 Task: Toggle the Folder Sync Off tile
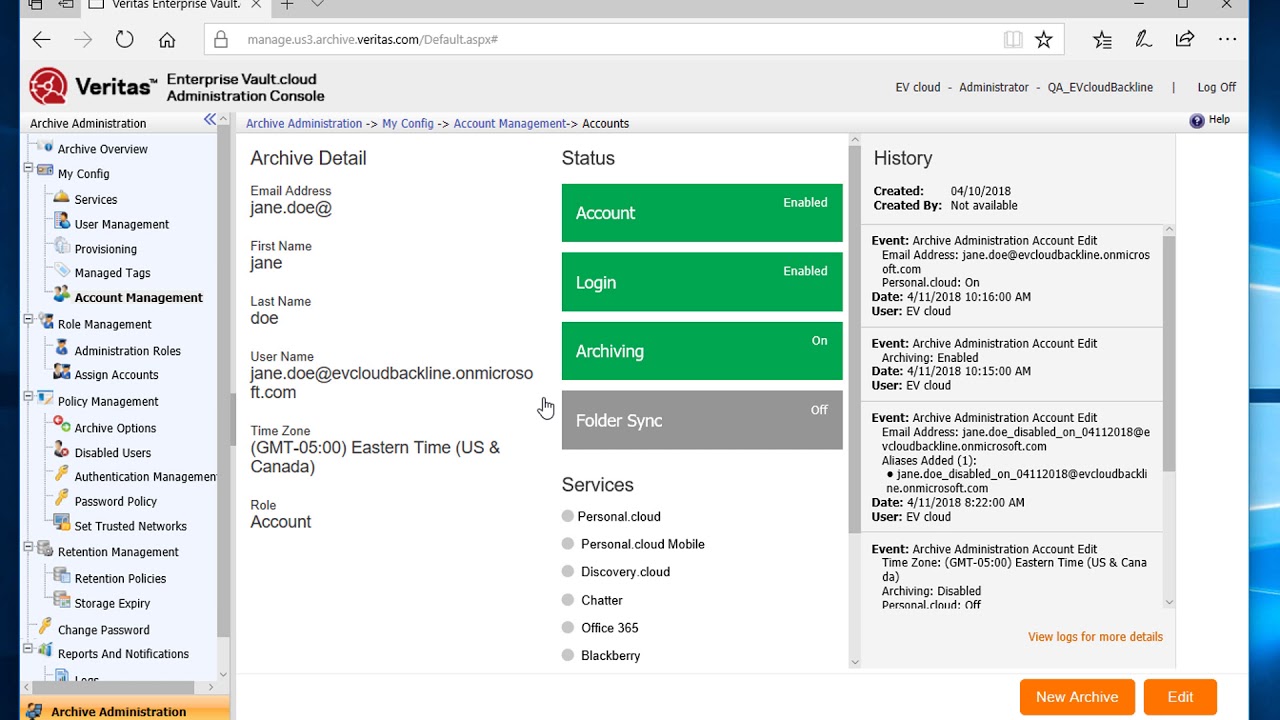[702, 420]
